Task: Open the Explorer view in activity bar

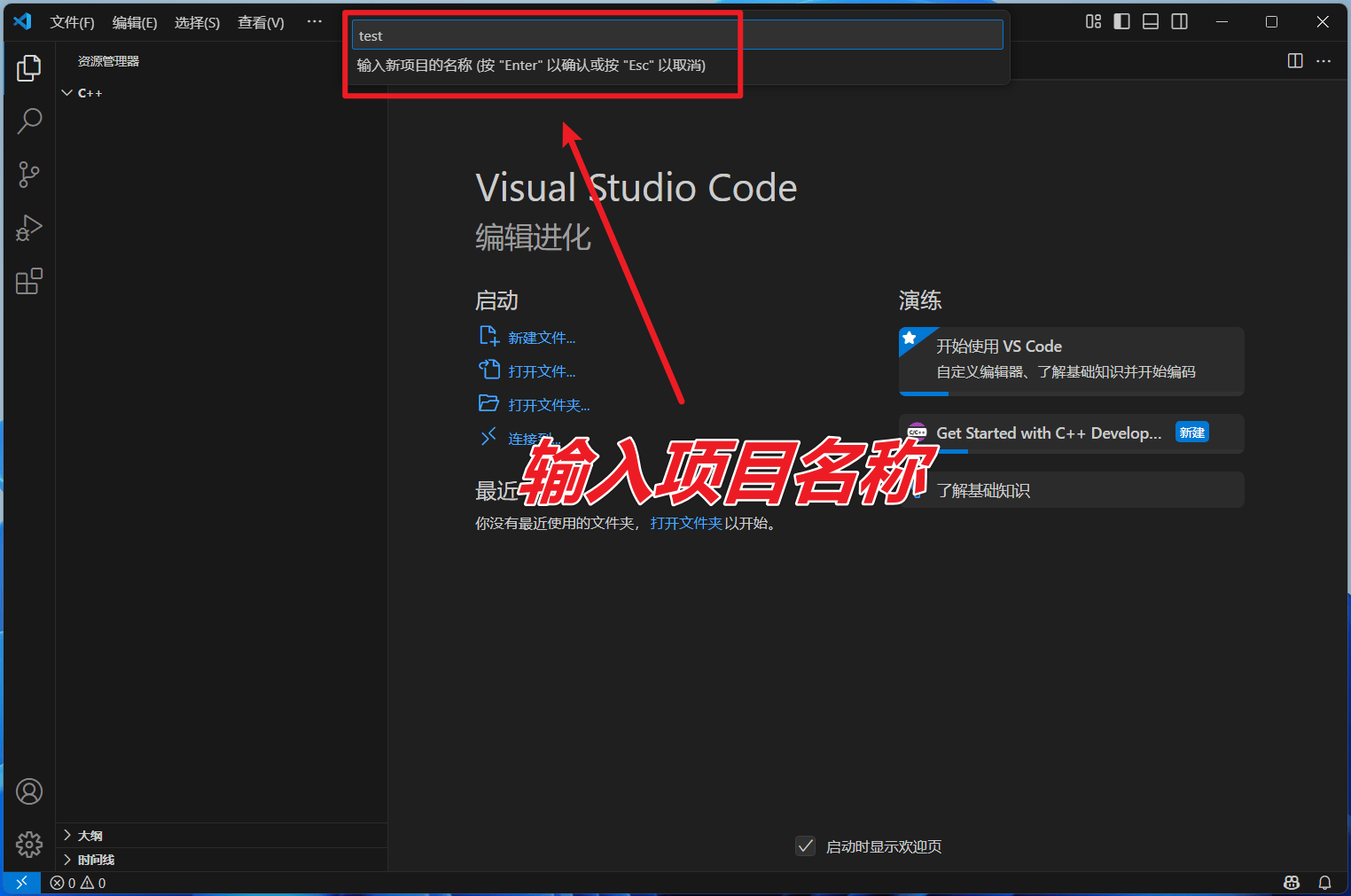Action: tap(29, 68)
